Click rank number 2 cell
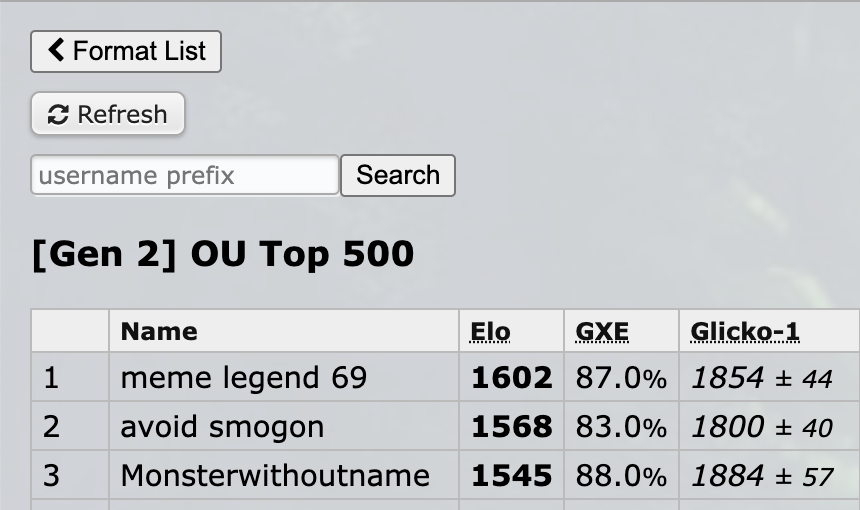Image resolution: width=860 pixels, height=510 pixels. click(52, 427)
